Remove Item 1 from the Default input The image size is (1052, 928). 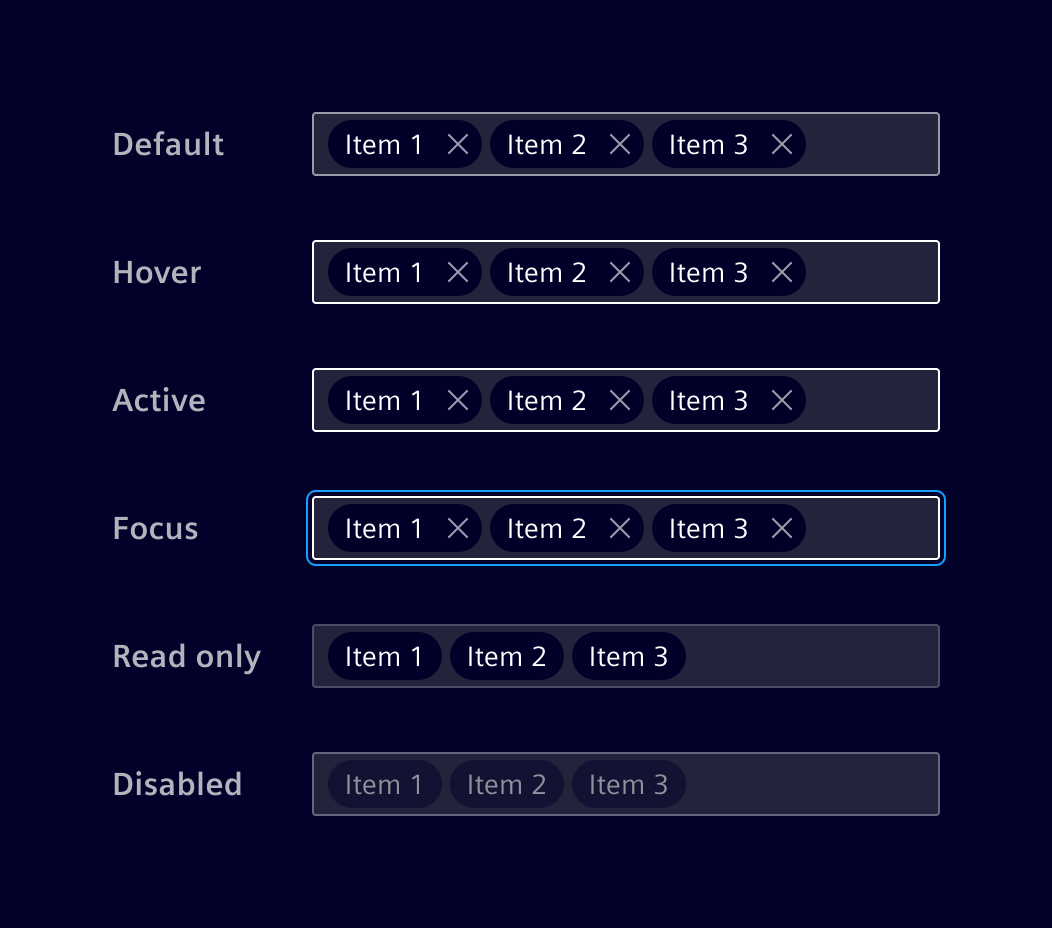[458, 144]
